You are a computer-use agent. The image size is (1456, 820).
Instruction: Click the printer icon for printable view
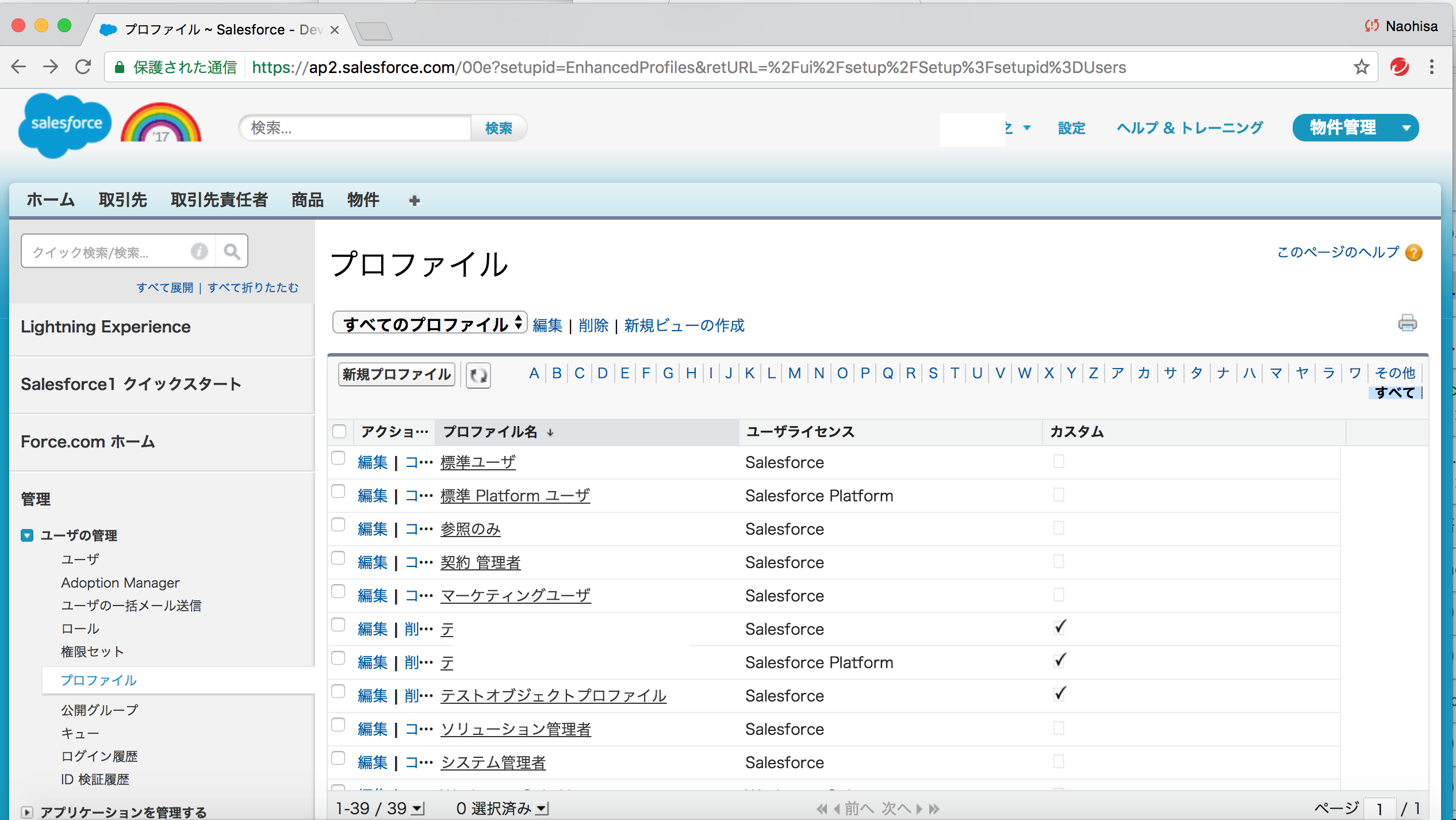tap(1407, 323)
